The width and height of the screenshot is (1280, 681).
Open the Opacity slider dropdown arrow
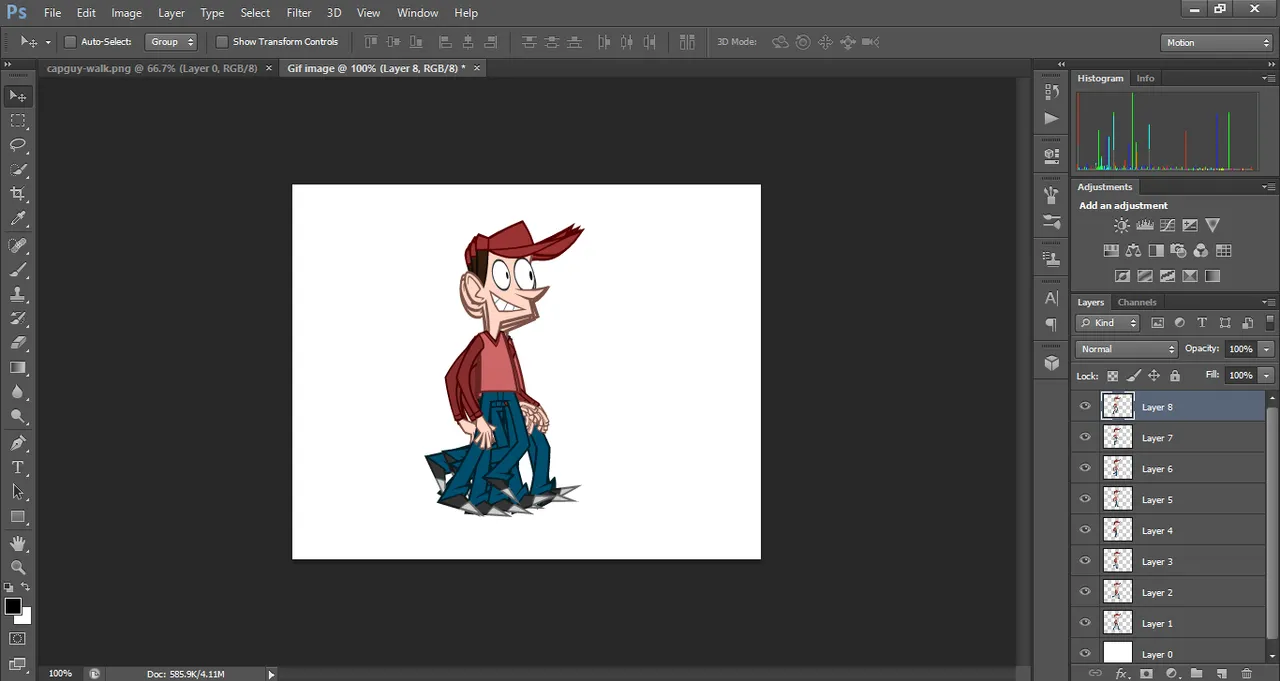(1267, 349)
